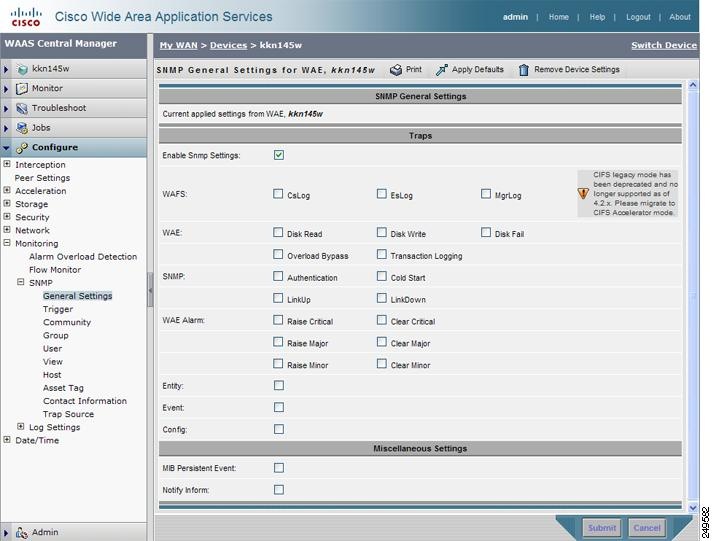This screenshot has width=712, height=541.
Task: Click the CIFS deprecation warning icon
Action: pos(583,194)
